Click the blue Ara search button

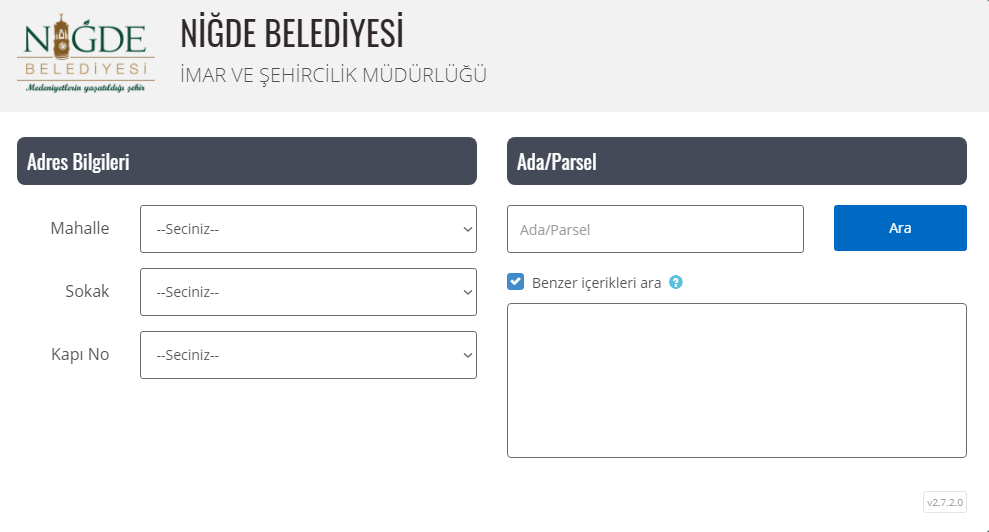point(900,228)
